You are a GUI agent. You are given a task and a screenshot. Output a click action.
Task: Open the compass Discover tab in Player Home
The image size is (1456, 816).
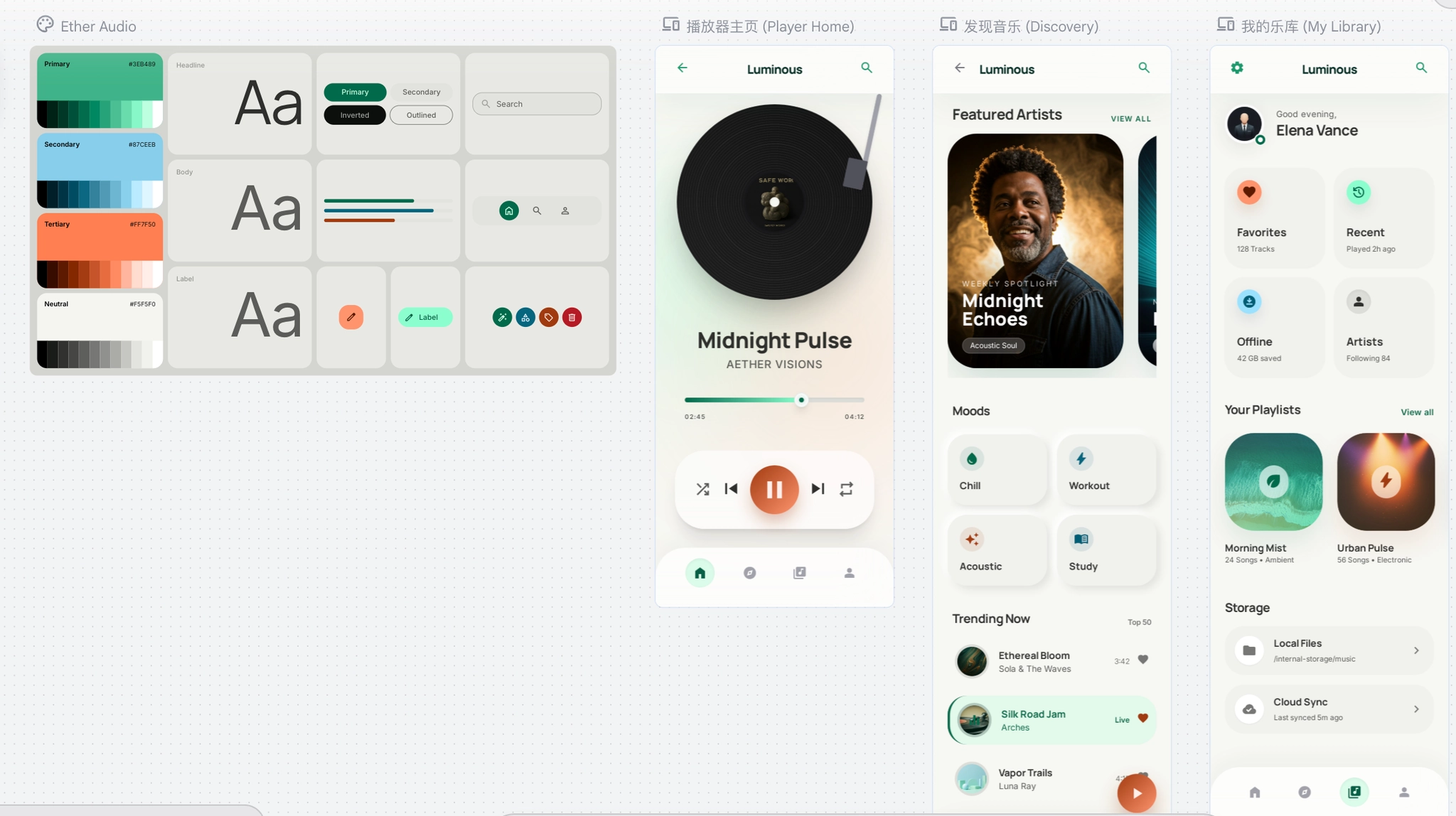click(x=749, y=573)
